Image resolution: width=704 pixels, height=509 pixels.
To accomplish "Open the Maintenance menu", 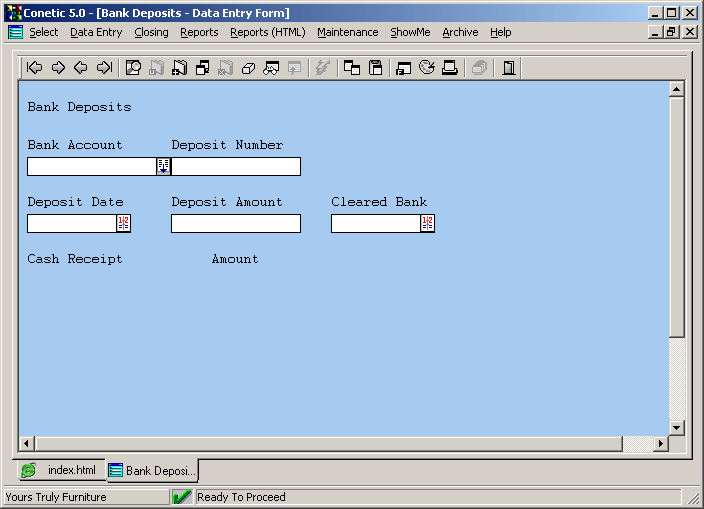I will coord(348,32).
